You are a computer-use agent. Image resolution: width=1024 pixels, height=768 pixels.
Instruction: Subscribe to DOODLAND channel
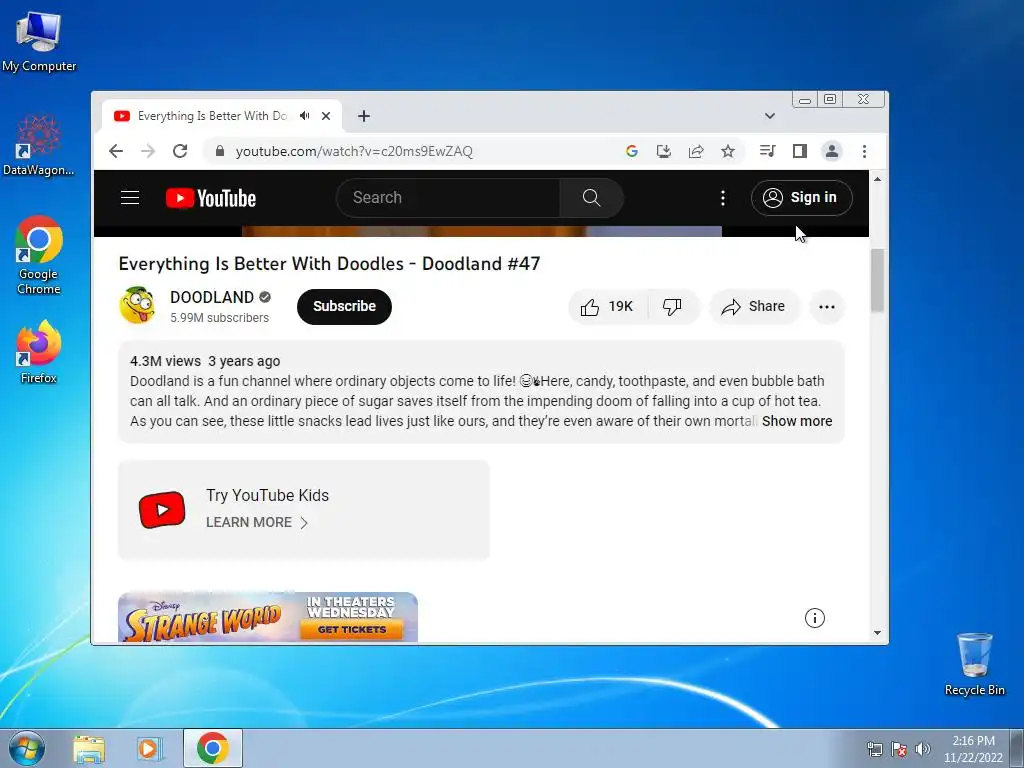(344, 307)
